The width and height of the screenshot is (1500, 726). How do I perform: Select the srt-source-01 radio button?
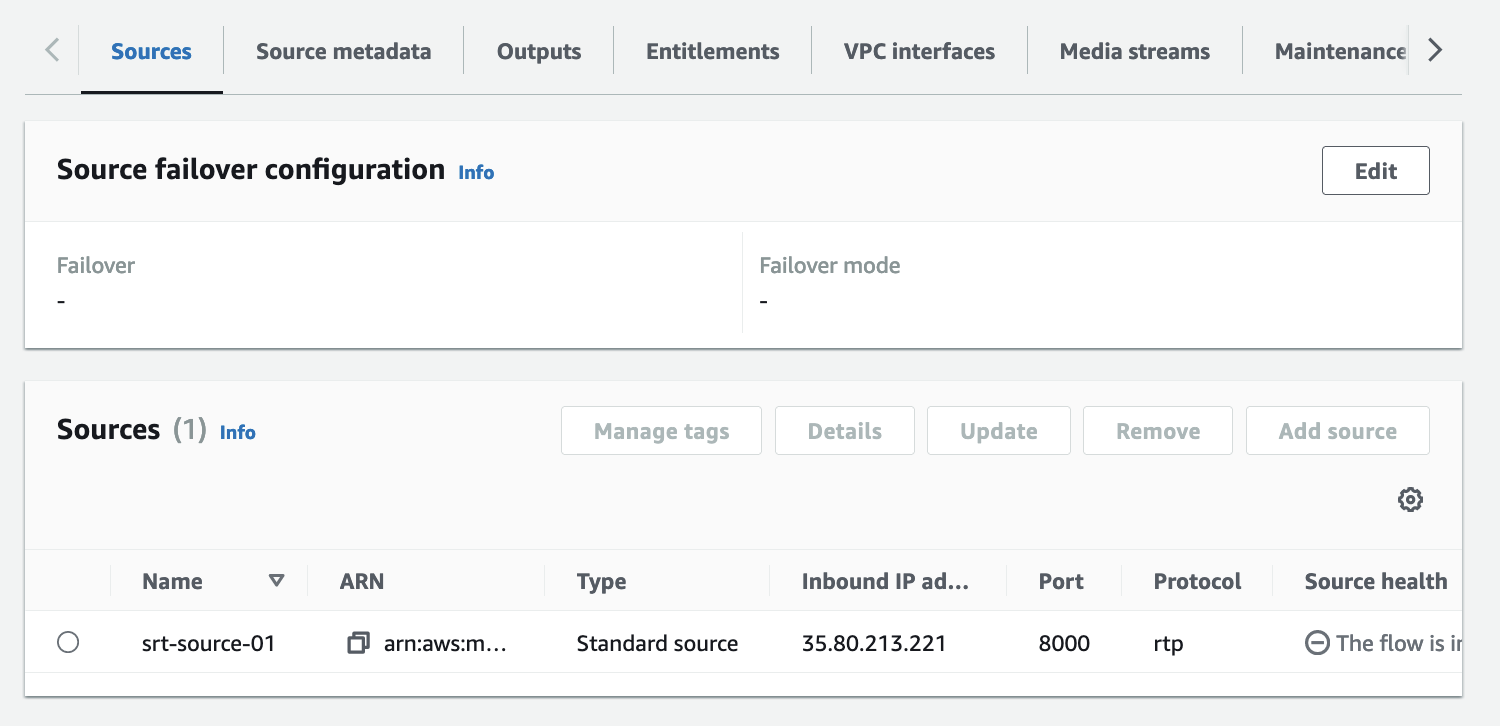coord(68,643)
